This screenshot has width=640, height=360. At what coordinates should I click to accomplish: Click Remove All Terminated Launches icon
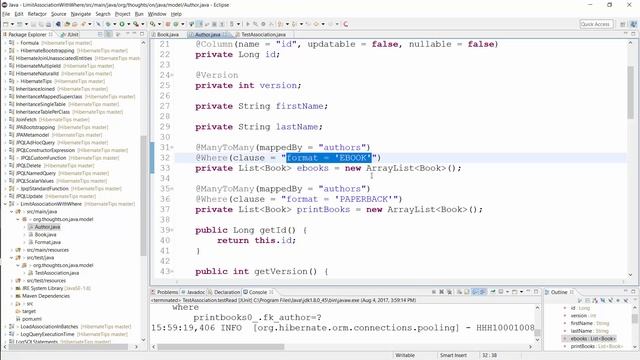click(x=449, y=292)
